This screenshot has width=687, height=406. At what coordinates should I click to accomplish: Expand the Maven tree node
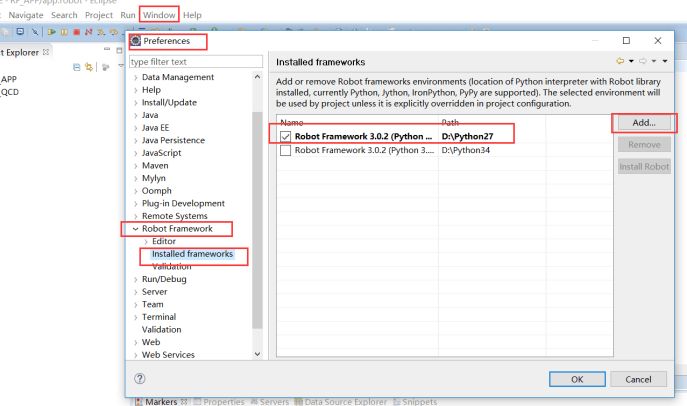[x=135, y=166]
